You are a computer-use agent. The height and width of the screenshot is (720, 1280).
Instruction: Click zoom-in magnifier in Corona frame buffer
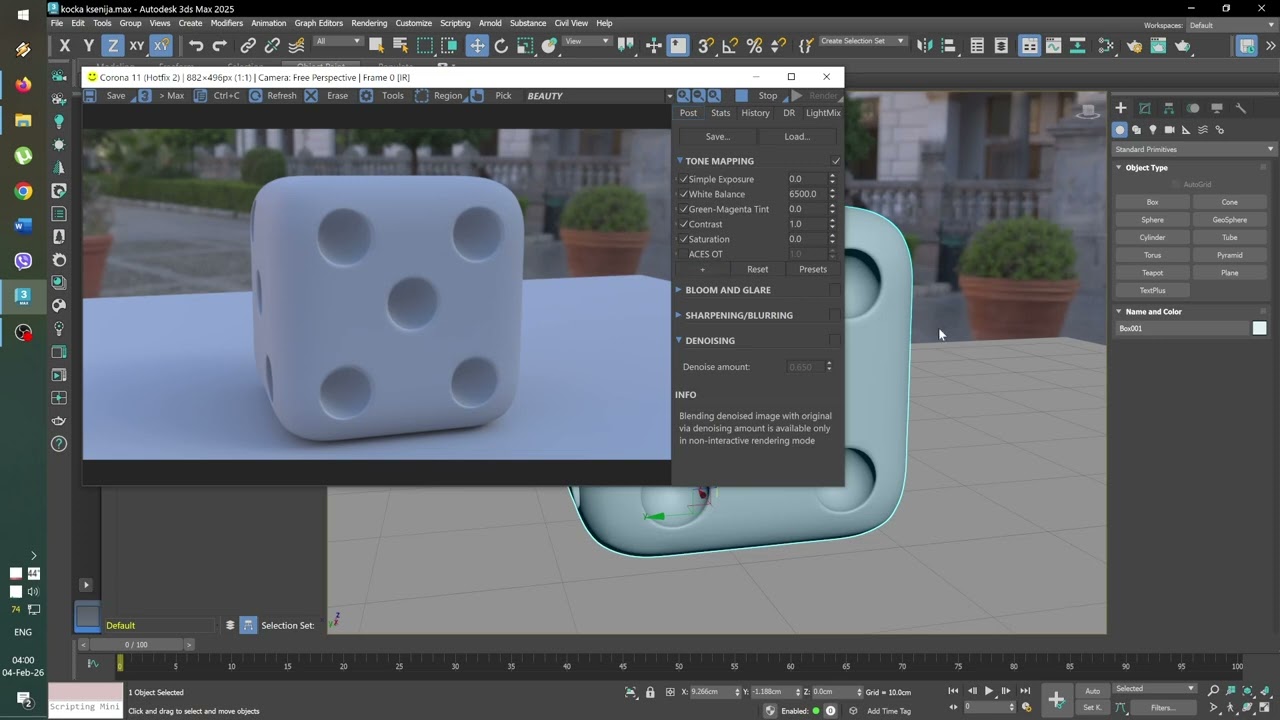pos(683,95)
